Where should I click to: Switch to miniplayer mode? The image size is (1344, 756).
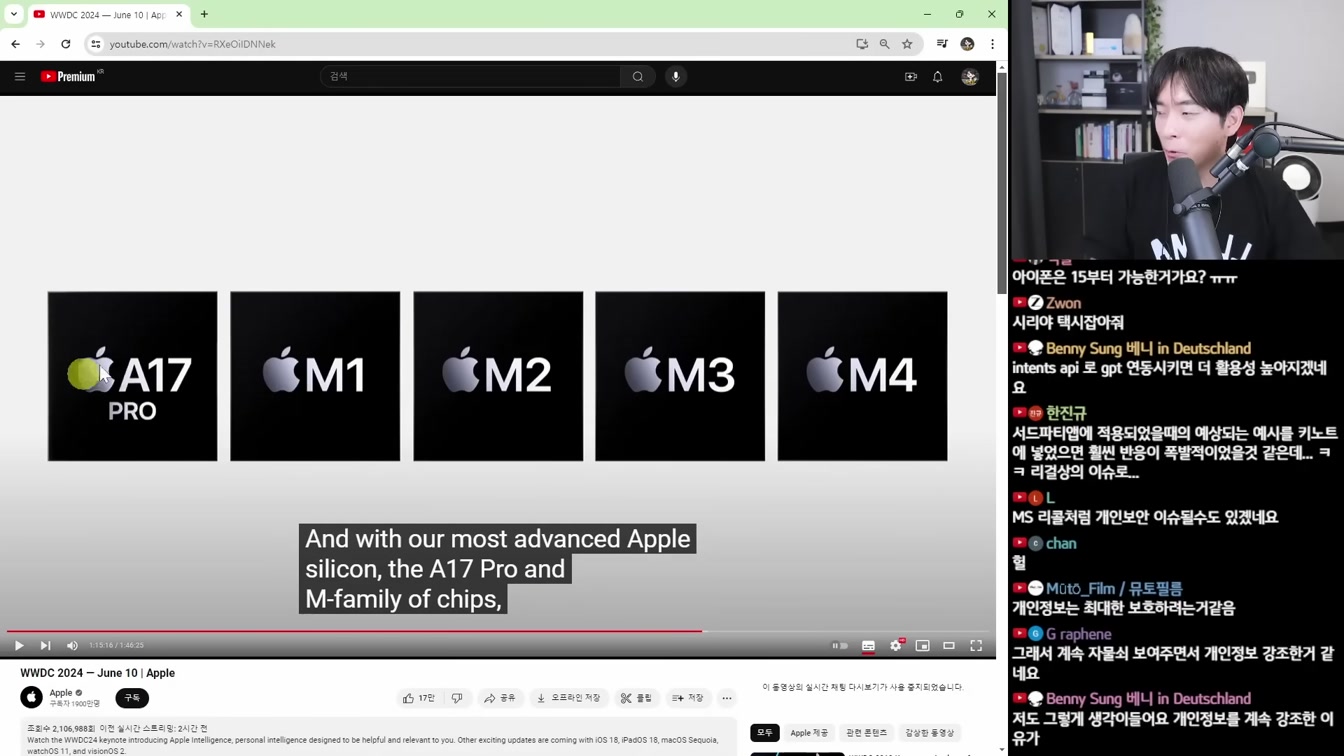tap(922, 646)
